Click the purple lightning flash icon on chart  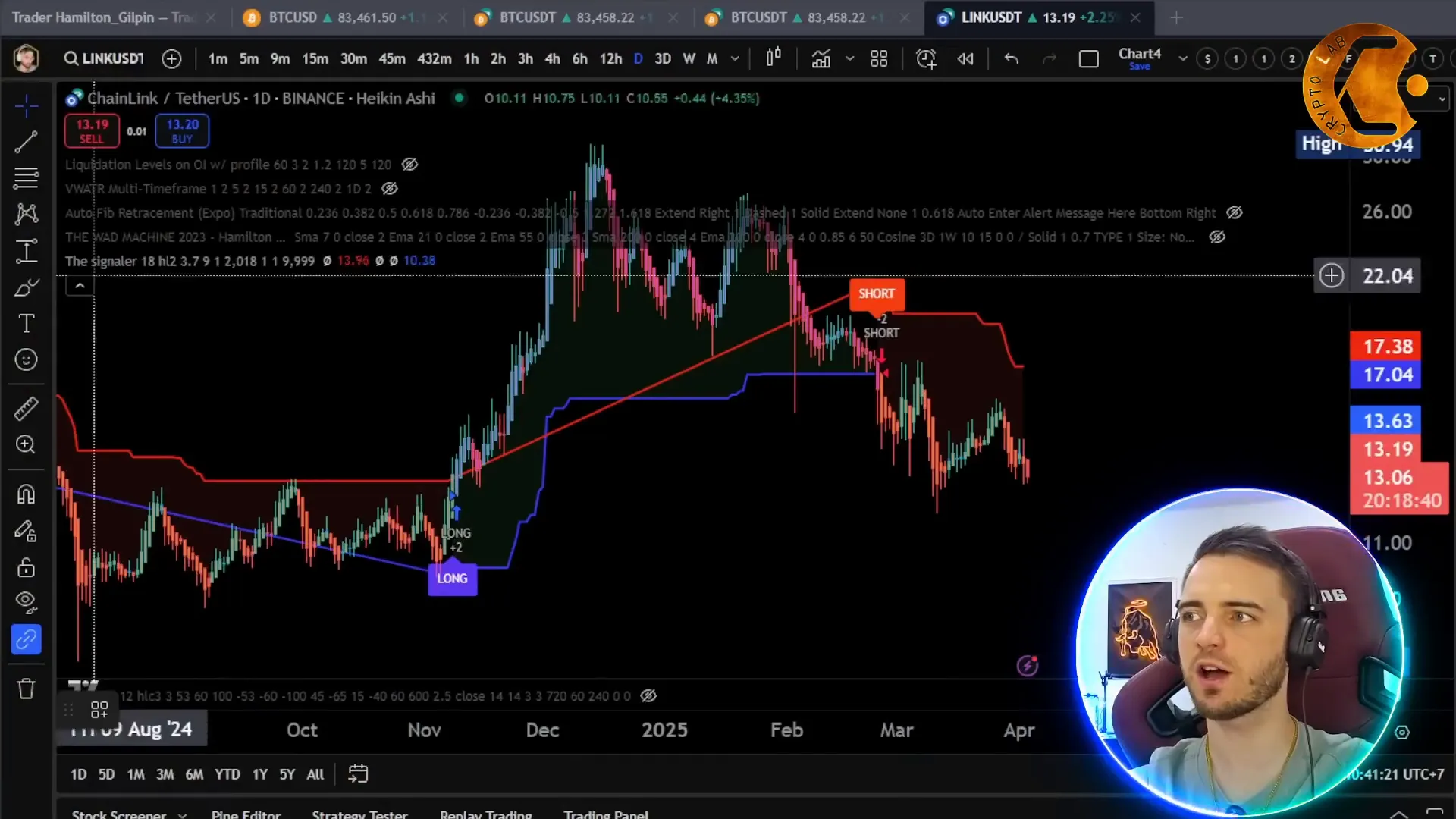click(1028, 666)
